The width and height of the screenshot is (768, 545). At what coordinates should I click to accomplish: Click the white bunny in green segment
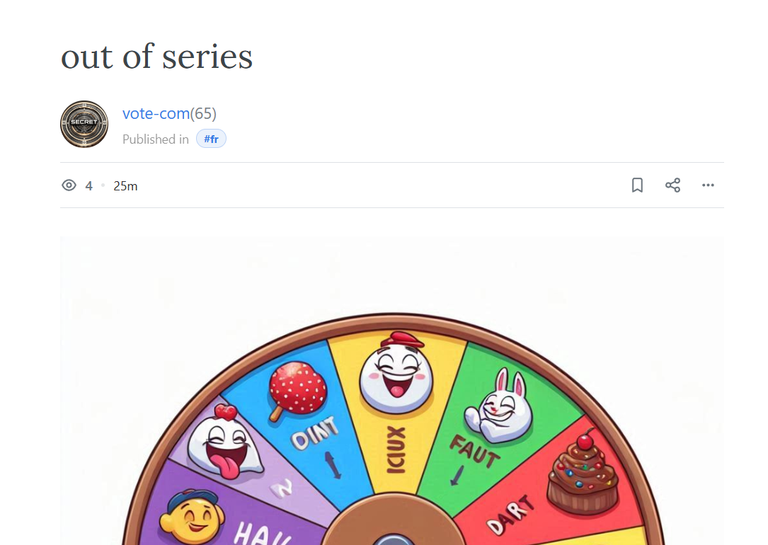[x=498, y=405]
